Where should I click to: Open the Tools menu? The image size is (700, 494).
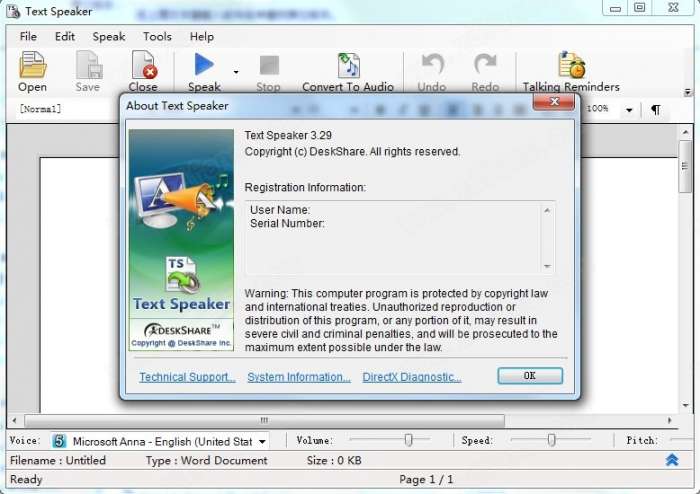[x=157, y=37]
